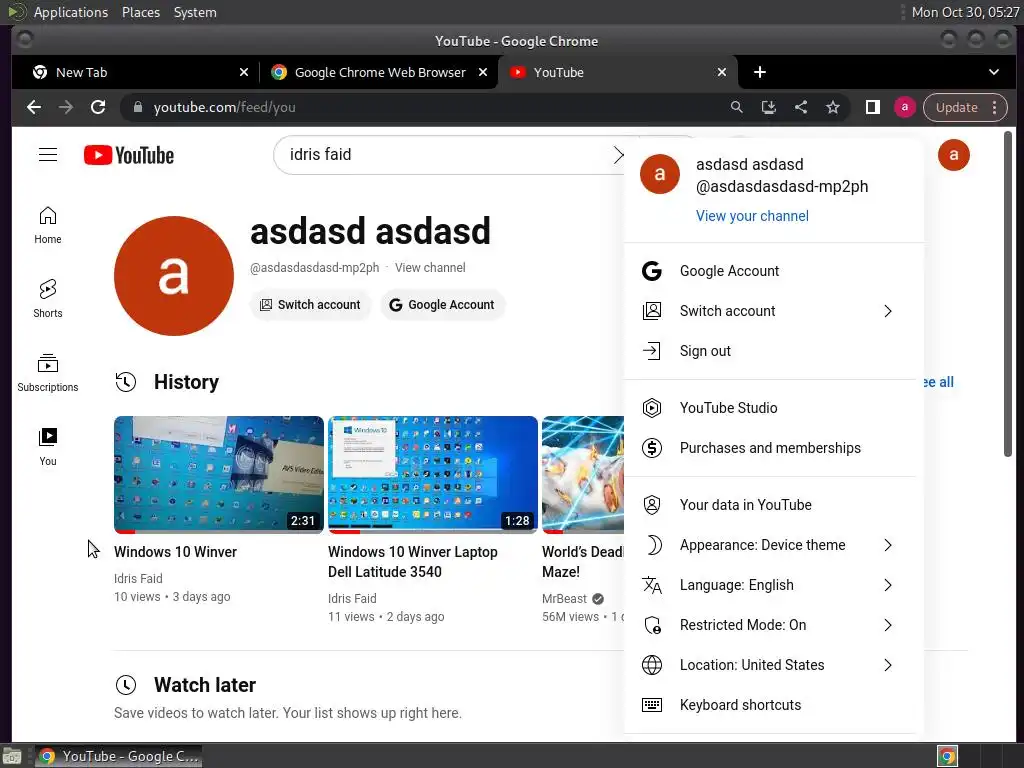This screenshot has height=768, width=1024.
Task: Open the You page in sidebar
Action: 48,447
